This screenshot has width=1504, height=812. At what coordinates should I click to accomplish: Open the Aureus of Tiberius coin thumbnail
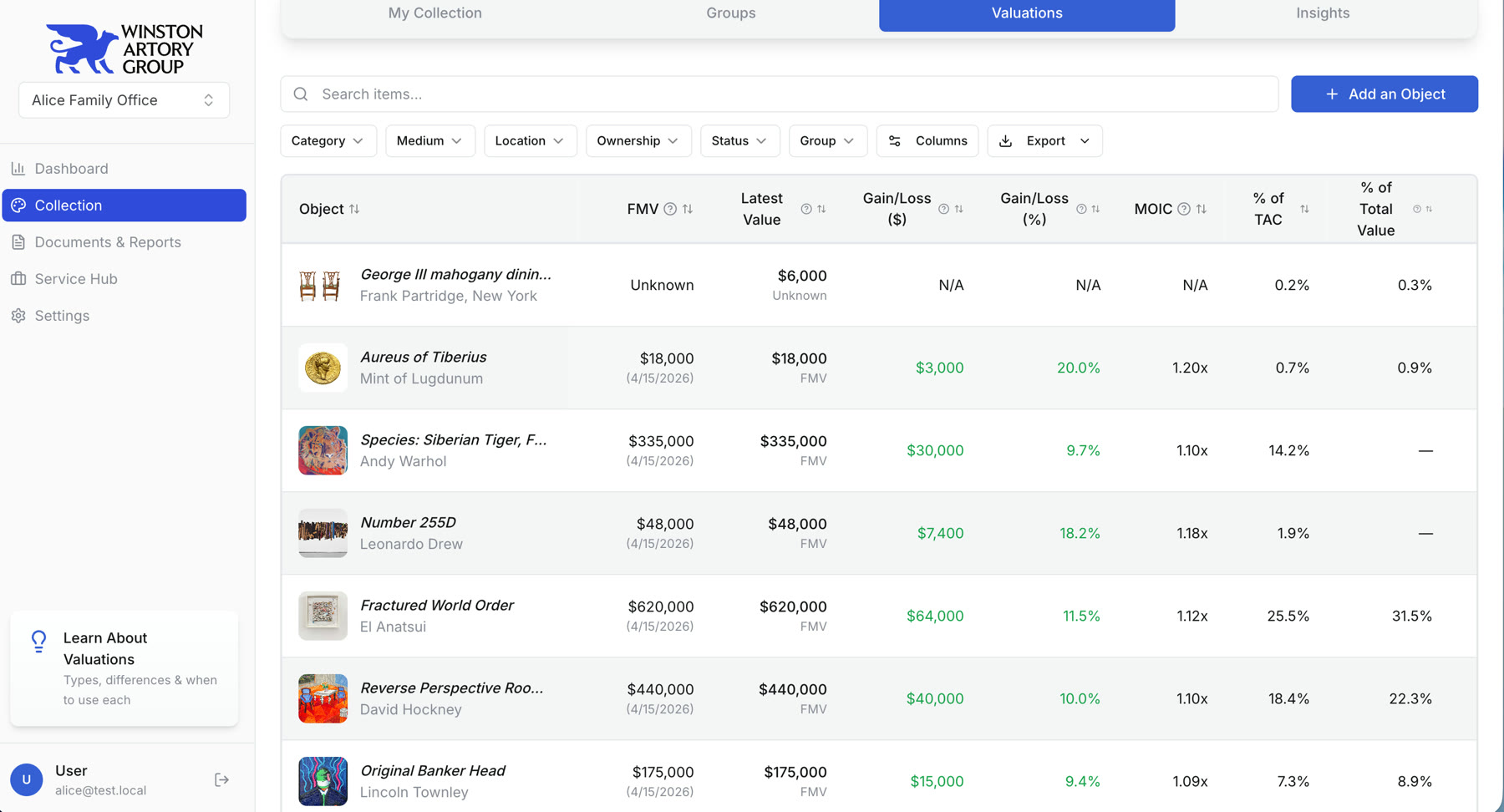click(x=323, y=368)
